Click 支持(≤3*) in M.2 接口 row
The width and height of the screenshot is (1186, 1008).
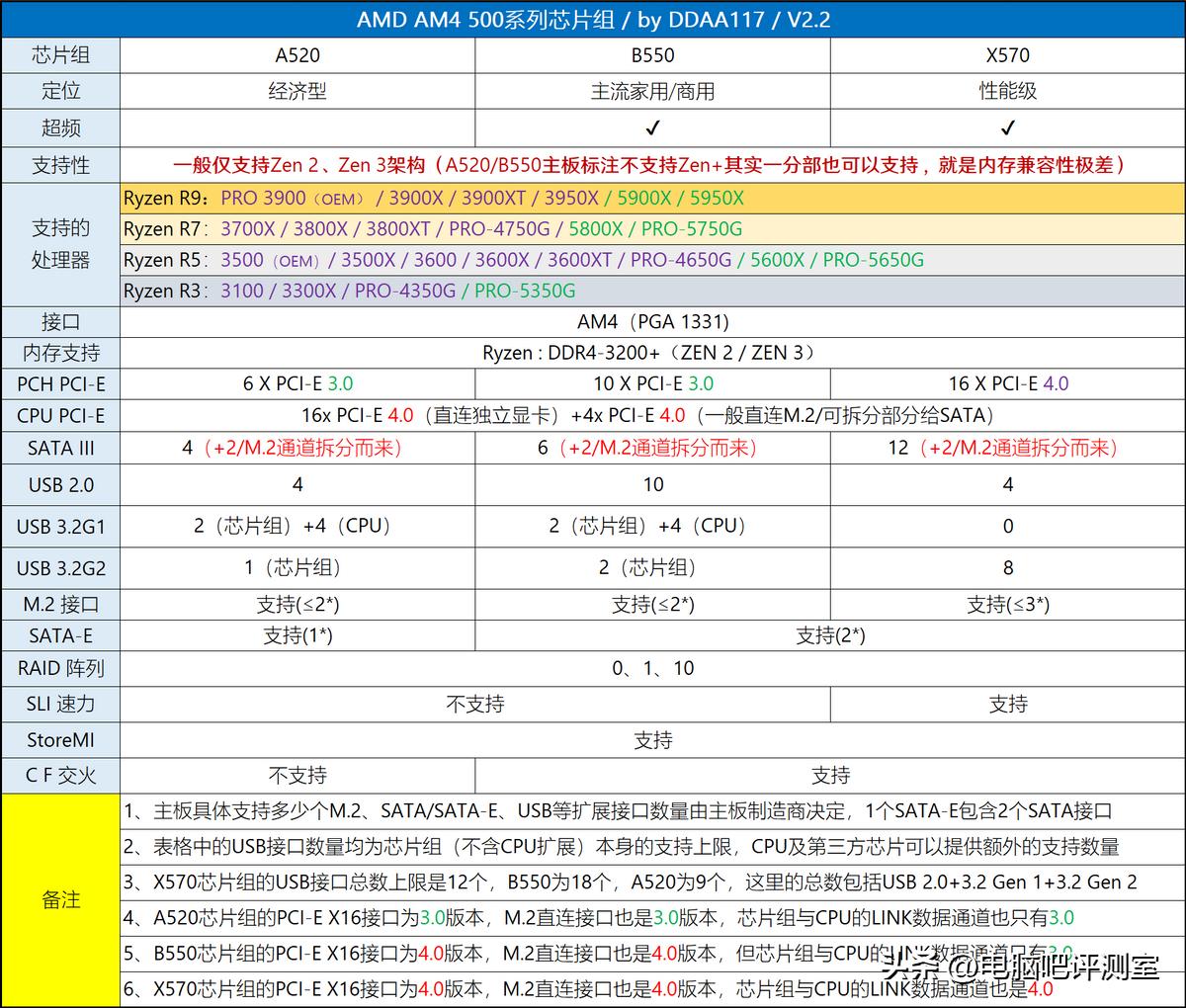point(1007,604)
